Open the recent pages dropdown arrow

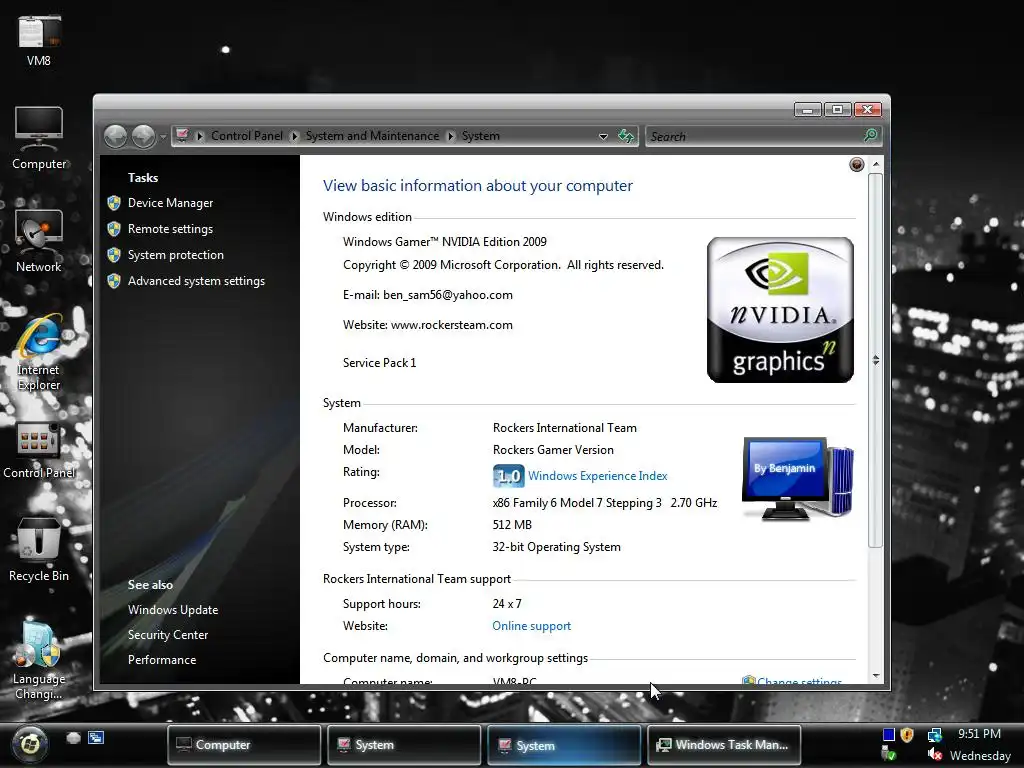[163, 137]
